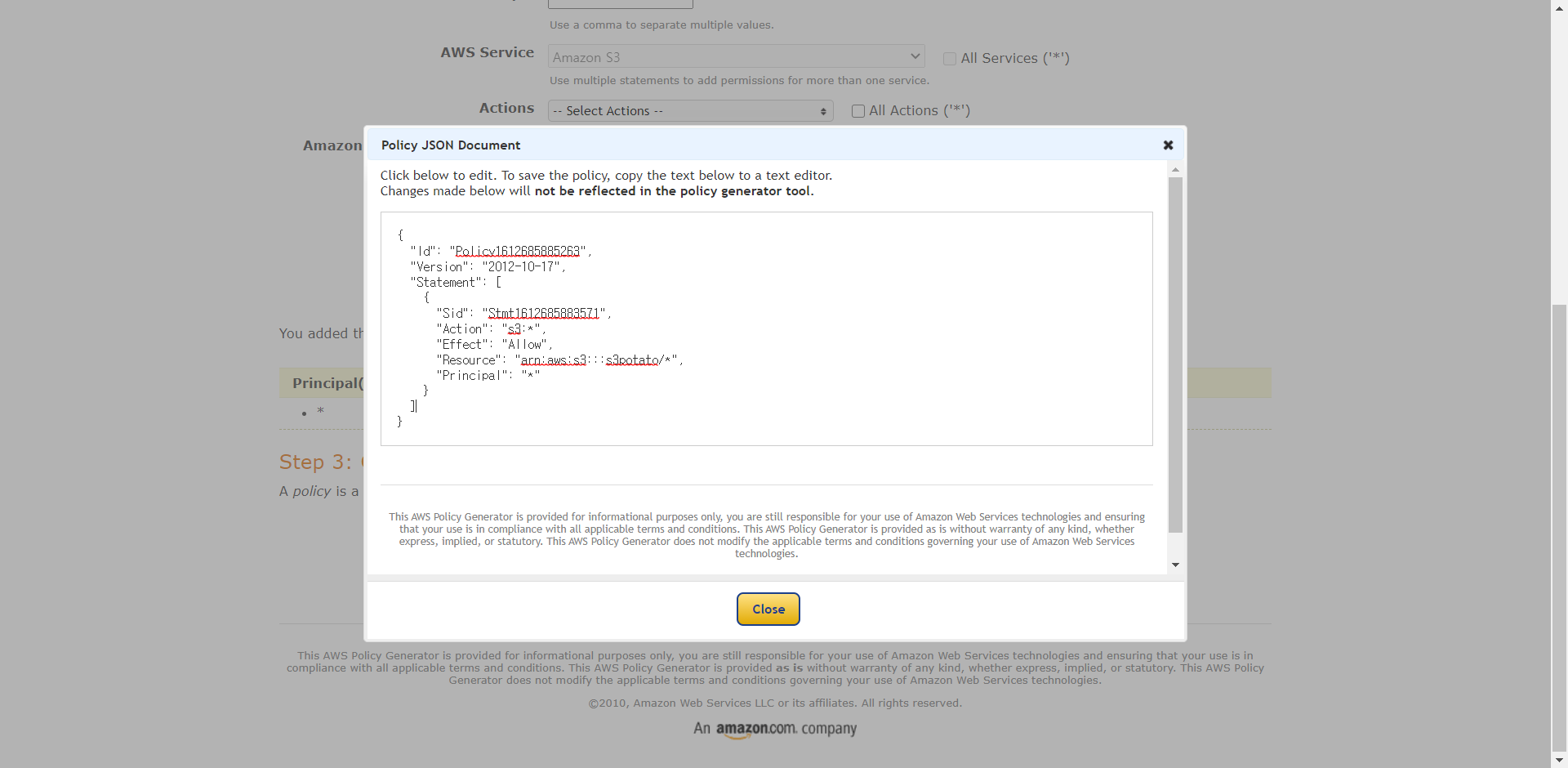The image size is (1568, 768).
Task: Click the Principal(s) column header
Action: point(327,382)
